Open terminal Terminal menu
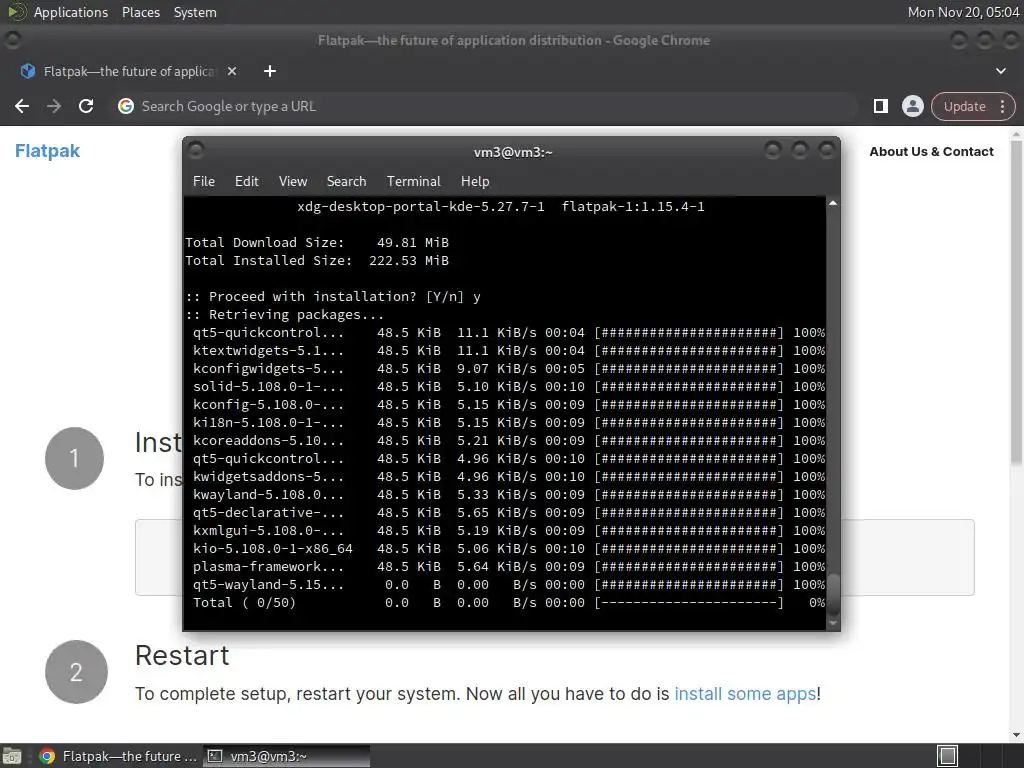Screen dimensions: 1024x768 pyautogui.click(x=413, y=182)
